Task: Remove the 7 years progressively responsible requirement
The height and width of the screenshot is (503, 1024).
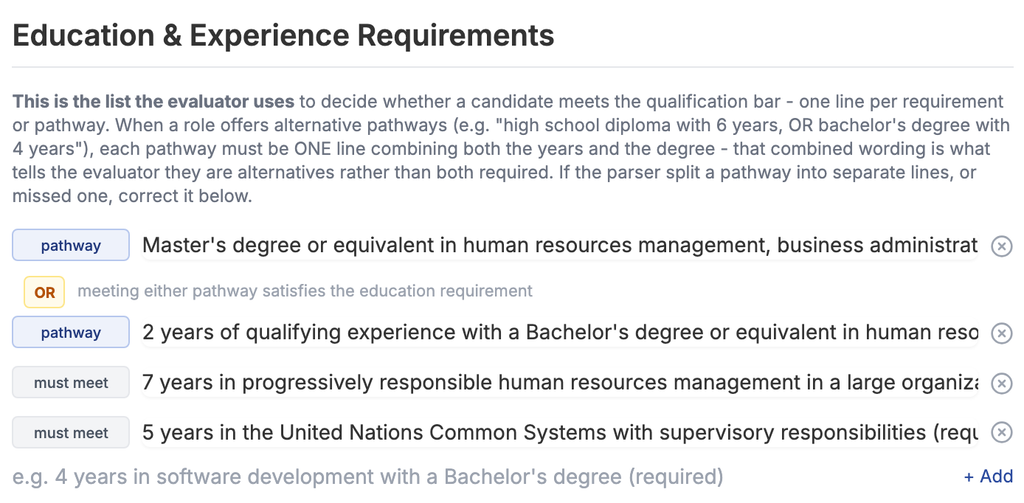Action: click(1001, 383)
